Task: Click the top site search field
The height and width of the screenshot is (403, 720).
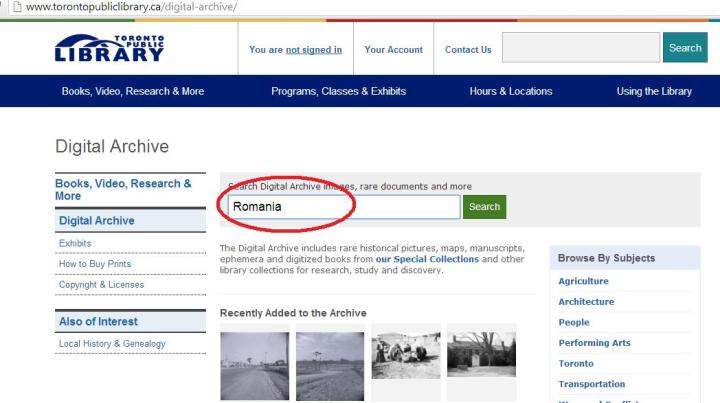Action: click(578, 48)
